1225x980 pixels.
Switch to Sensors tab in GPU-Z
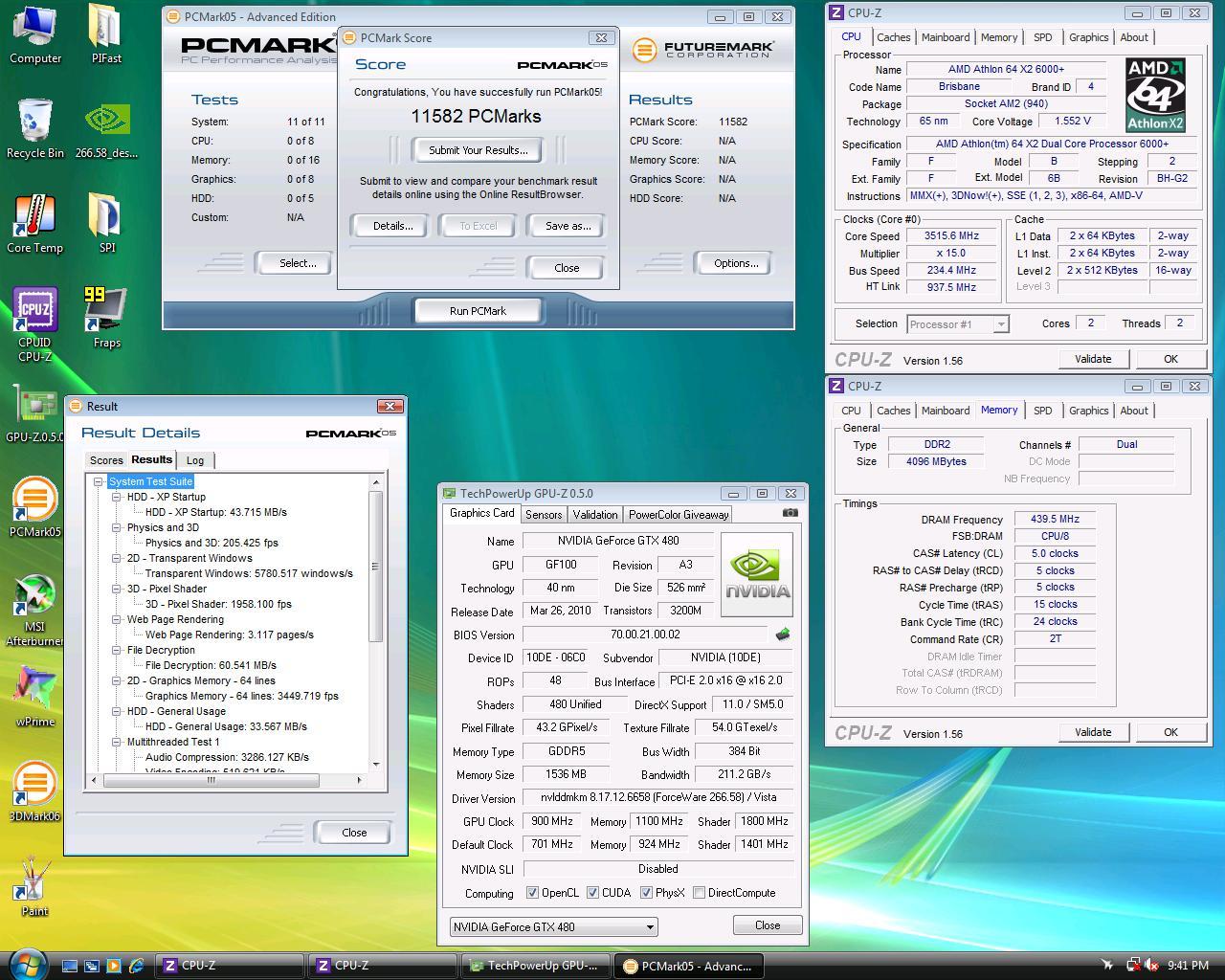tap(544, 515)
